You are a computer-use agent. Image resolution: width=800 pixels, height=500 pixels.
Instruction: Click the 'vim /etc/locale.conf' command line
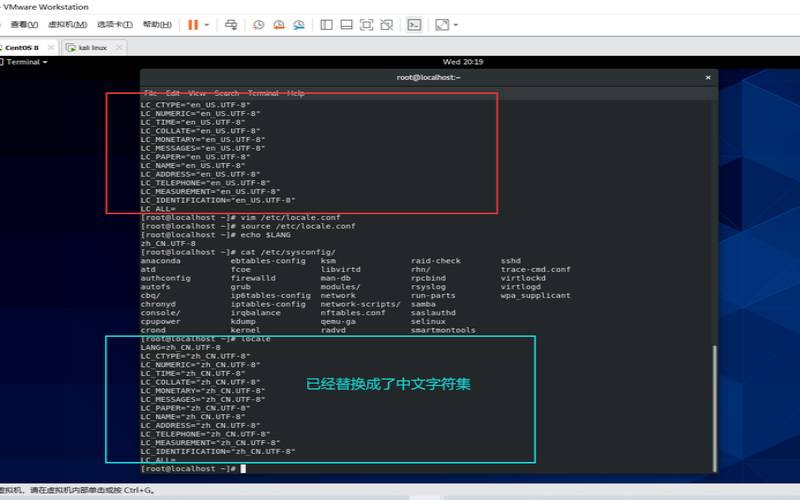click(x=240, y=217)
